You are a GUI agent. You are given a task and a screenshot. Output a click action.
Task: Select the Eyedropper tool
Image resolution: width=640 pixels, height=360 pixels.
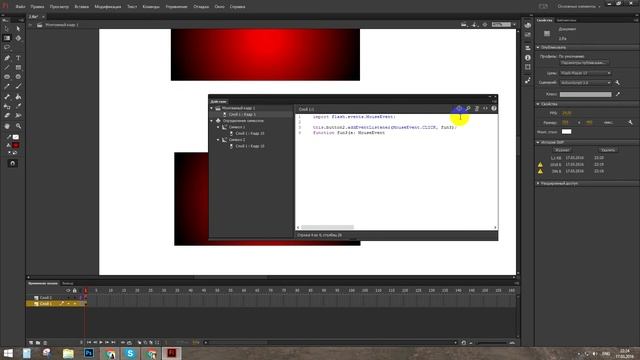point(18,106)
